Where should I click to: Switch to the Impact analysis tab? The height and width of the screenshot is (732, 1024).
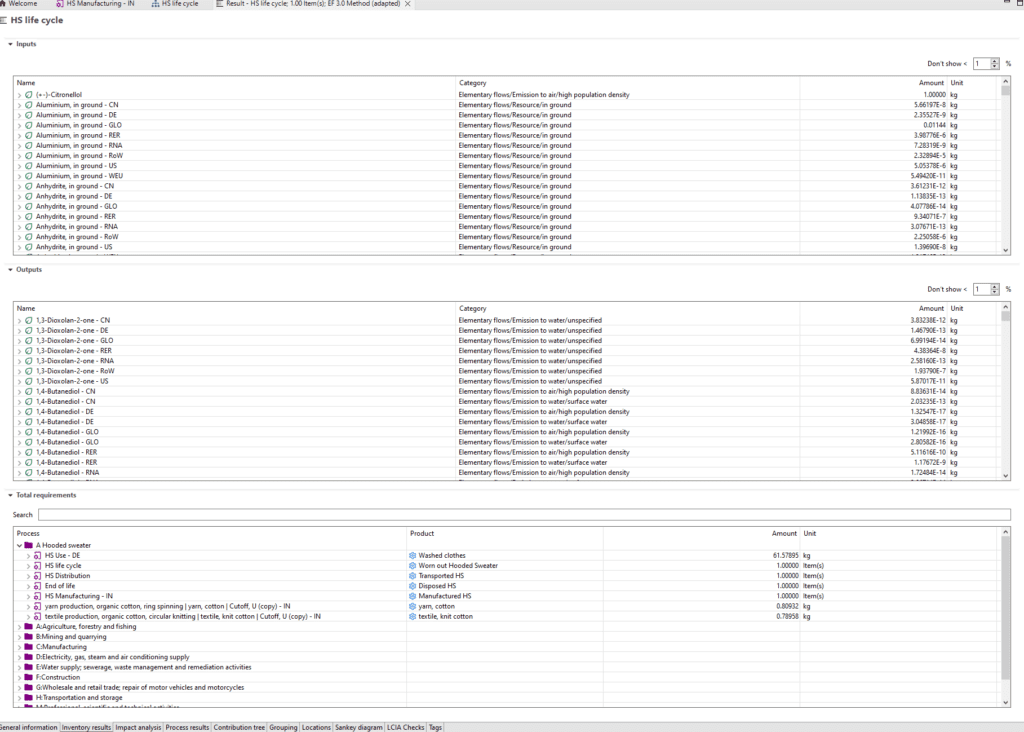pyautogui.click(x=138, y=727)
